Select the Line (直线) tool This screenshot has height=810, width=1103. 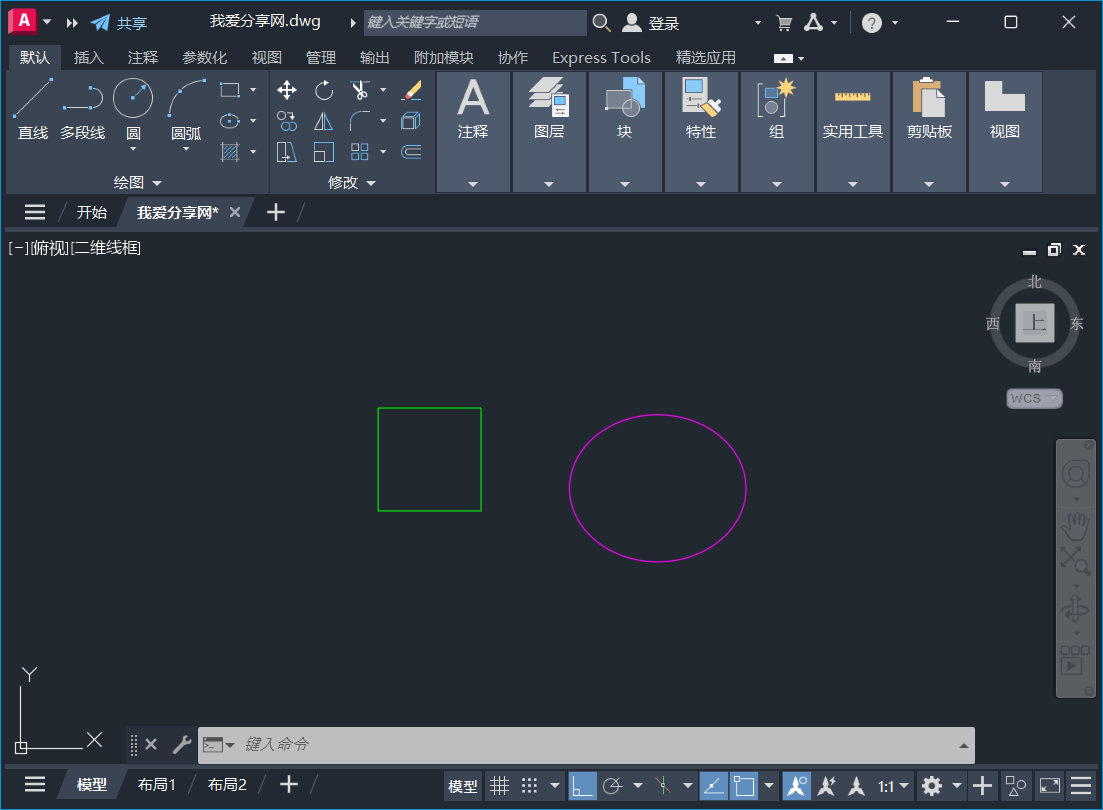coord(32,109)
